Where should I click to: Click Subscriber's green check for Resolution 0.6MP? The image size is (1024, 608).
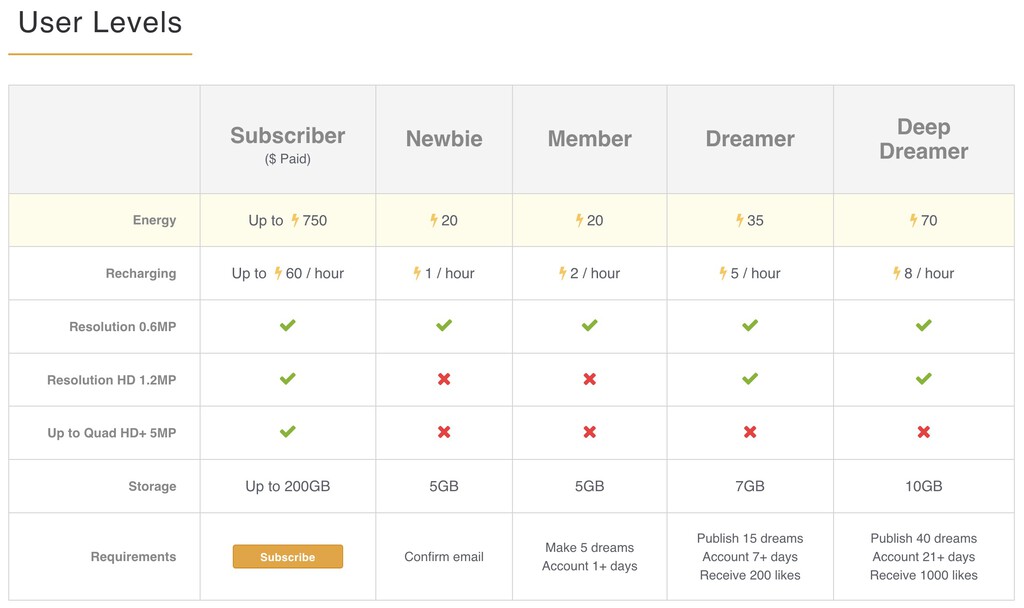click(288, 325)
